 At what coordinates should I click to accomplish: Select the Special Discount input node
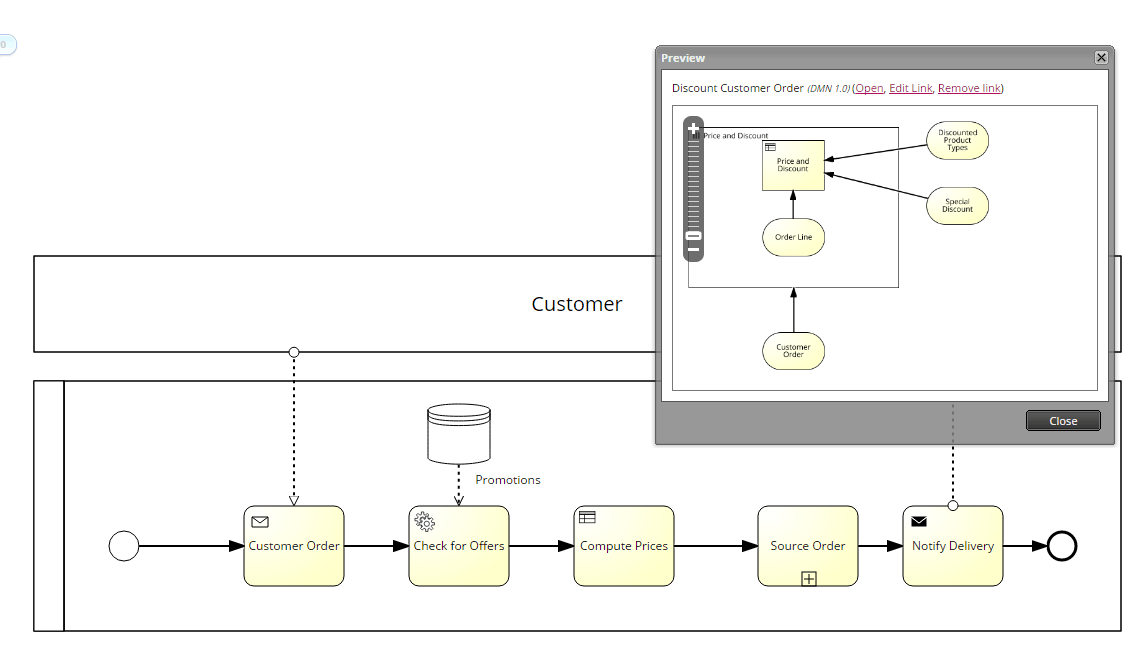pos(957,205)
